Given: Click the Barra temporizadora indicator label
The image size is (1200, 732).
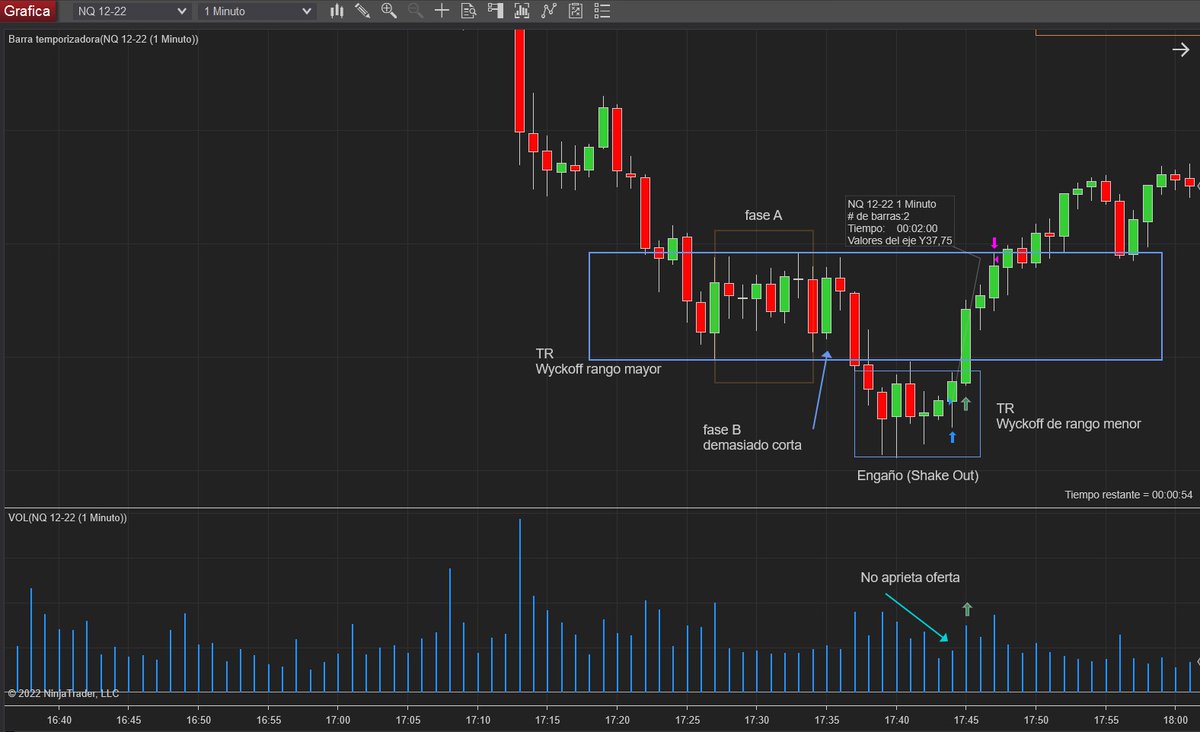Looking at the screenshot, I should pyautogui.click(x=103, y=39).
